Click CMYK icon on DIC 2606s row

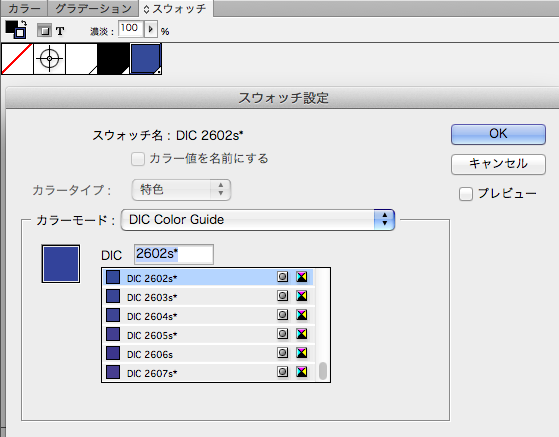(x=302, y=353)
